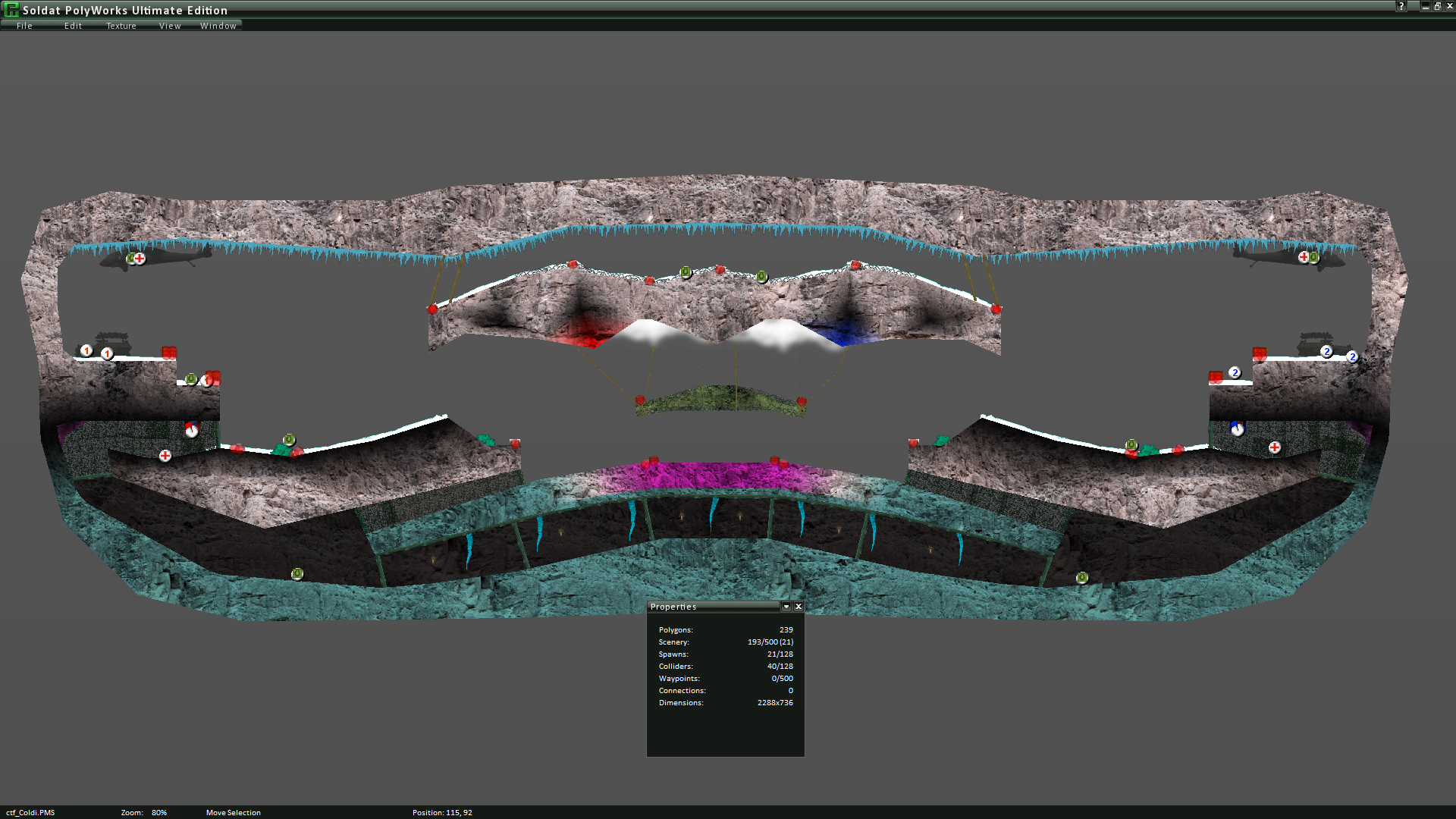Select the medkit spawn near the blue flag
Screen dimensions: 1456x819
tap(1275, 447)
